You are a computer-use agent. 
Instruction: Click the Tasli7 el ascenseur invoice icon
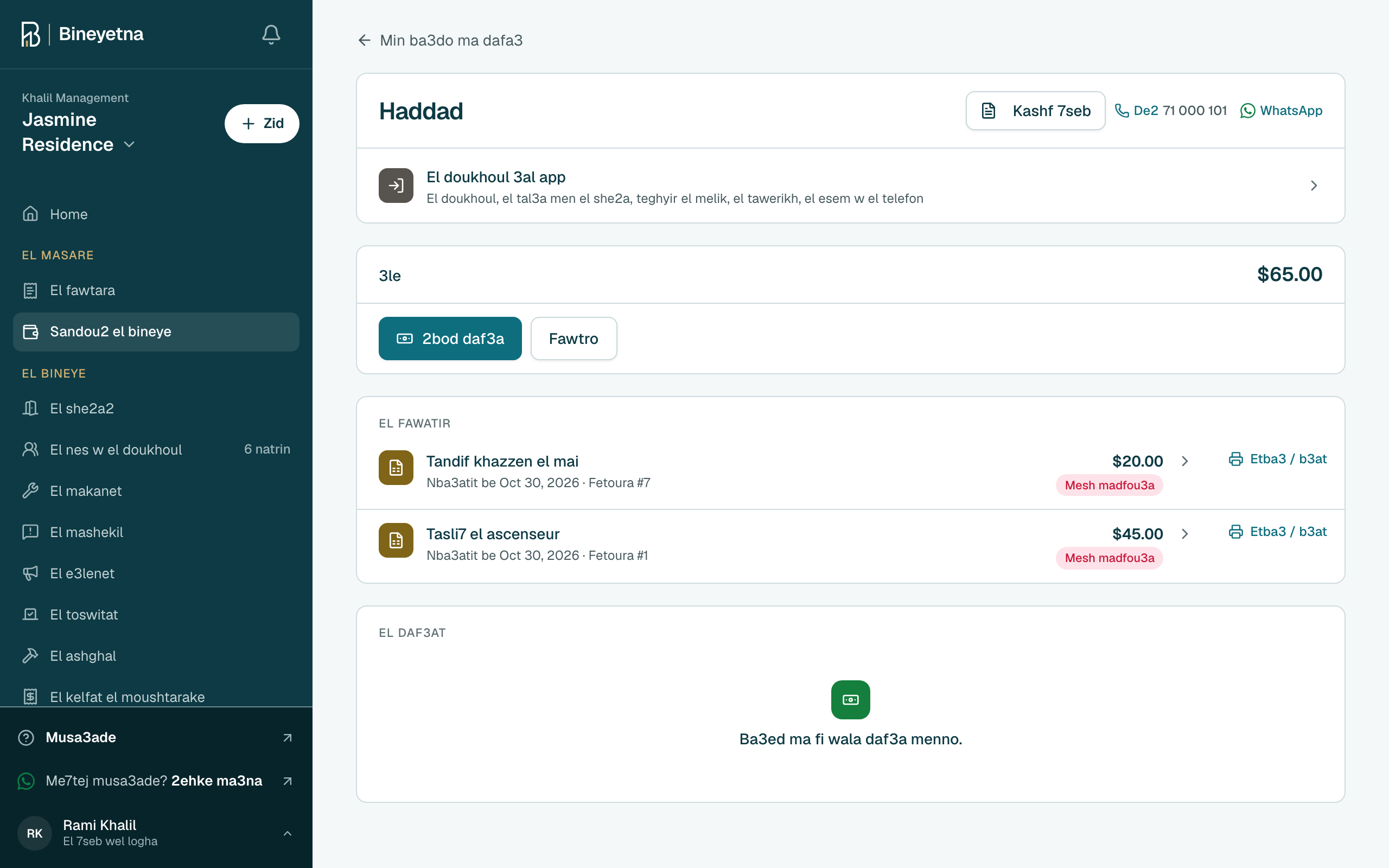396,540
